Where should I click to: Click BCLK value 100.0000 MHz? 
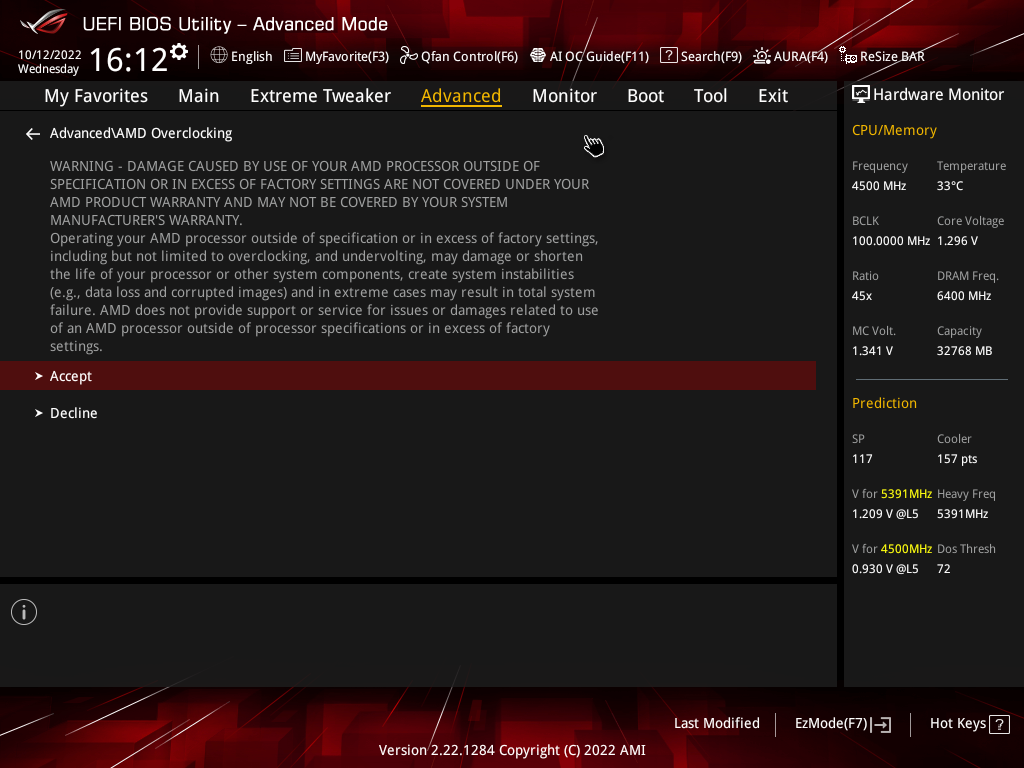coord(890,241)
